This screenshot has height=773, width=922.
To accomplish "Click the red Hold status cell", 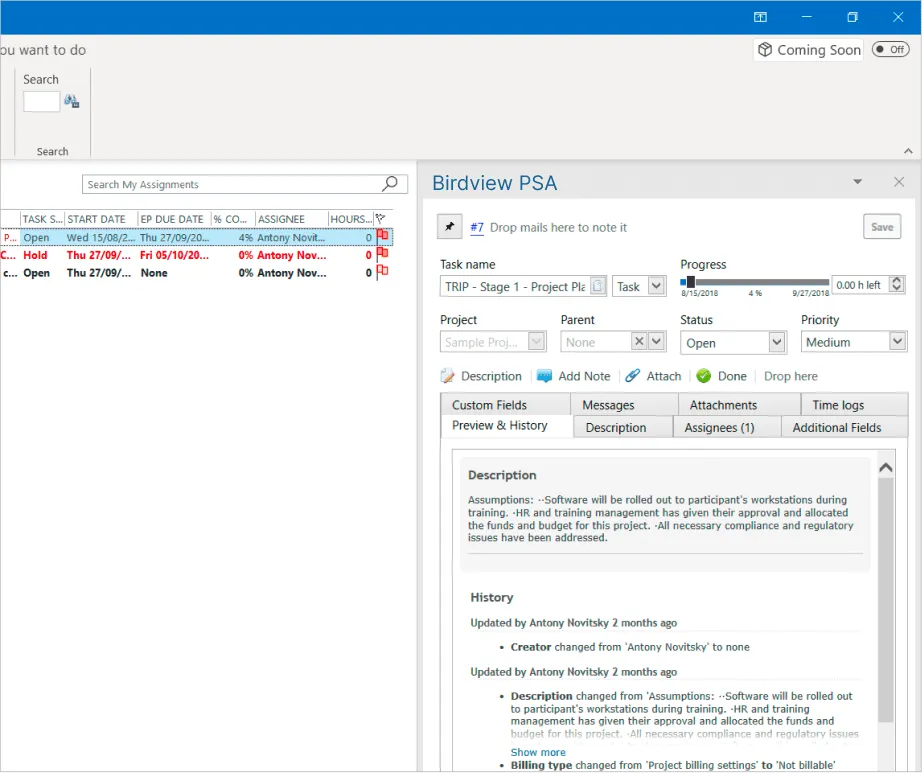I will (x=35, y=255).
